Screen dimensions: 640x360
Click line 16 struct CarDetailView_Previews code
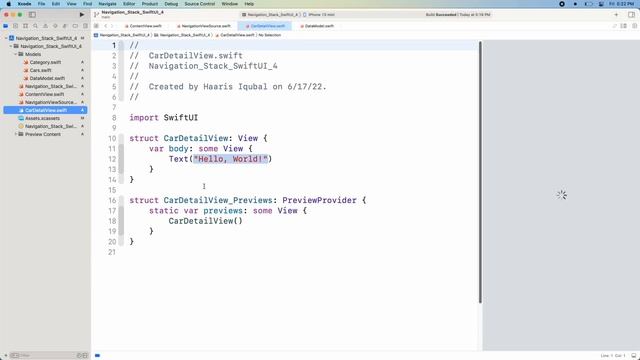(247, 200)
